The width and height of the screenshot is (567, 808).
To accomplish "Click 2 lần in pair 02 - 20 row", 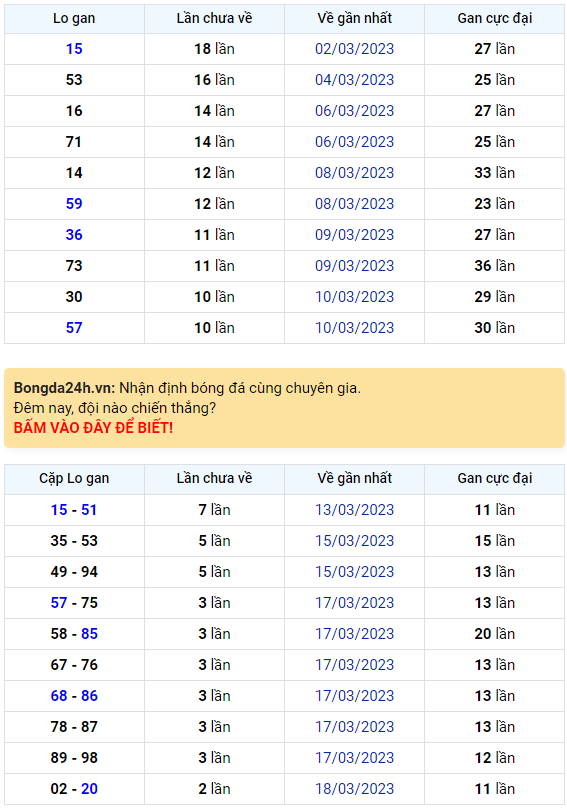I will [x=214, y=789].
